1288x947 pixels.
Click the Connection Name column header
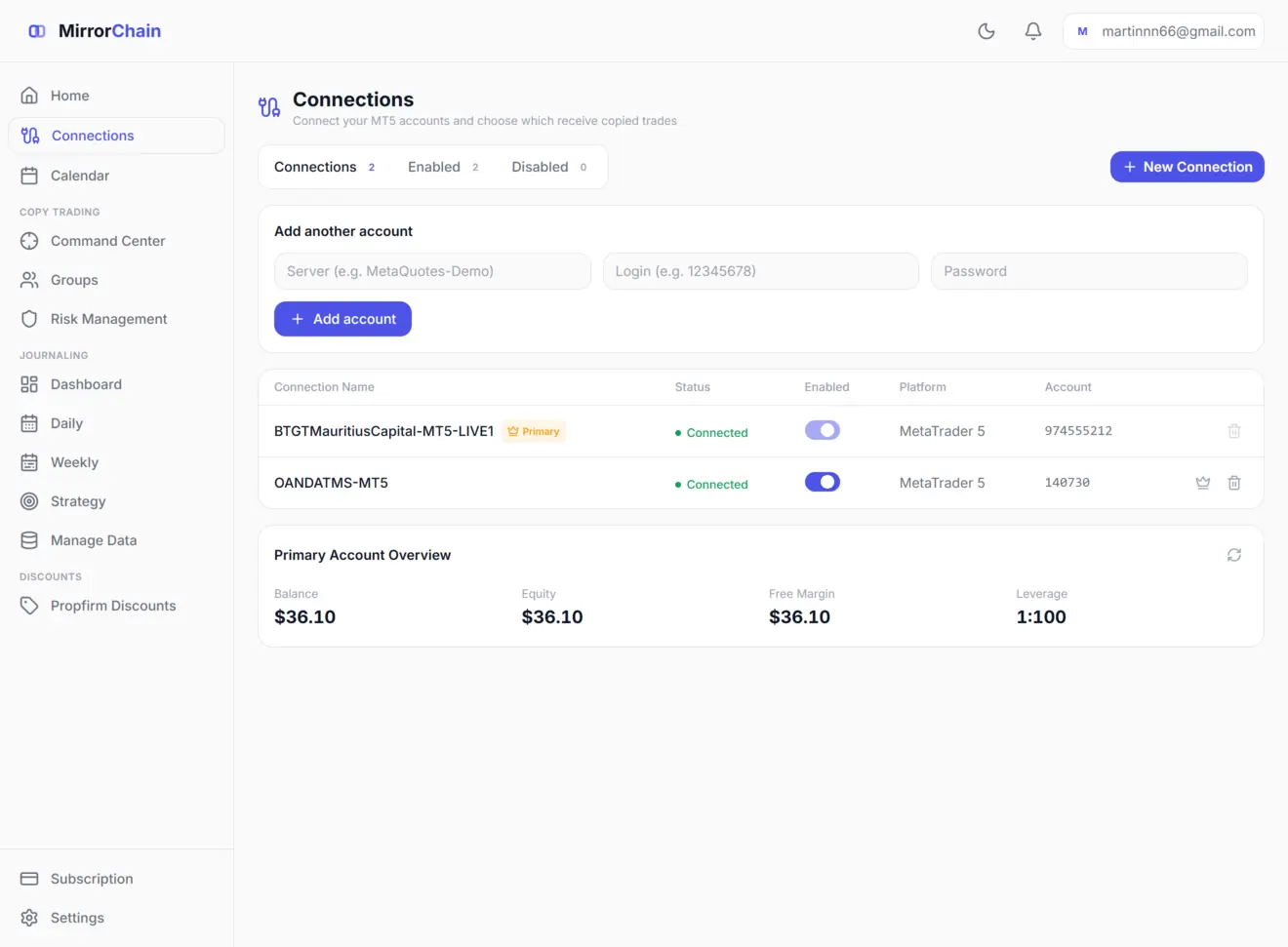pyautogui.click(x=324, y=387)
